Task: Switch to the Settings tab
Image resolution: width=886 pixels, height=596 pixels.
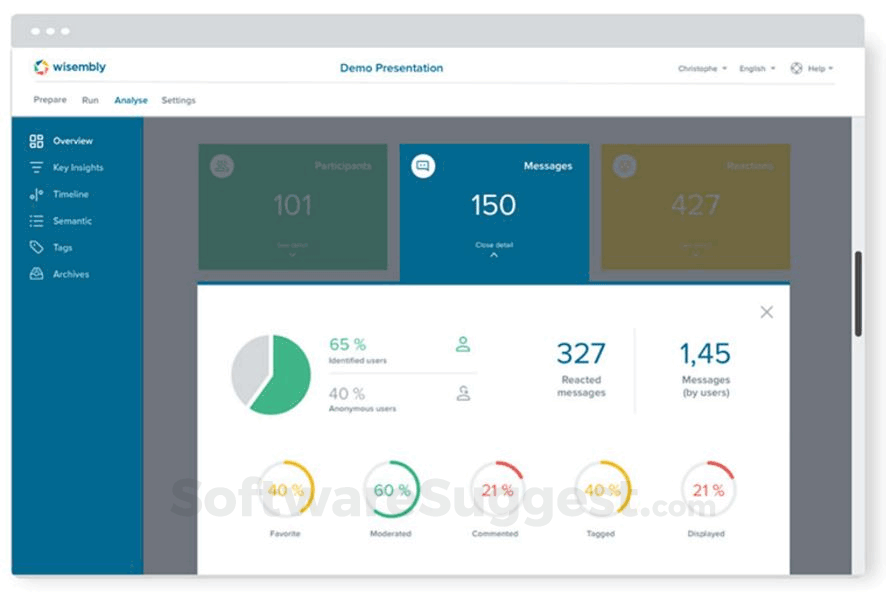Action: point(178,100)
